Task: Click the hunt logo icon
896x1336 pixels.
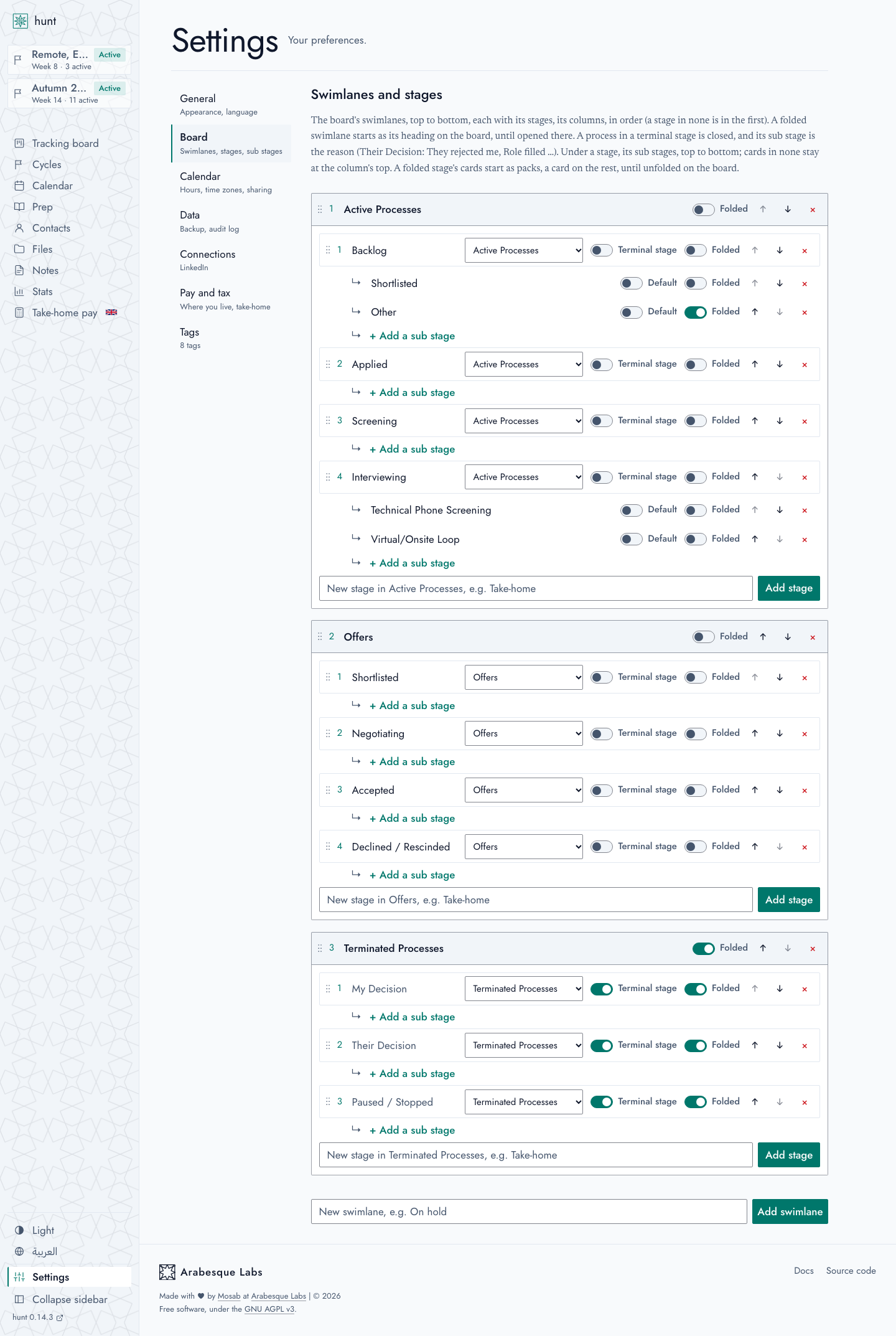Action: pyautogui.click(x=21, y=21)
